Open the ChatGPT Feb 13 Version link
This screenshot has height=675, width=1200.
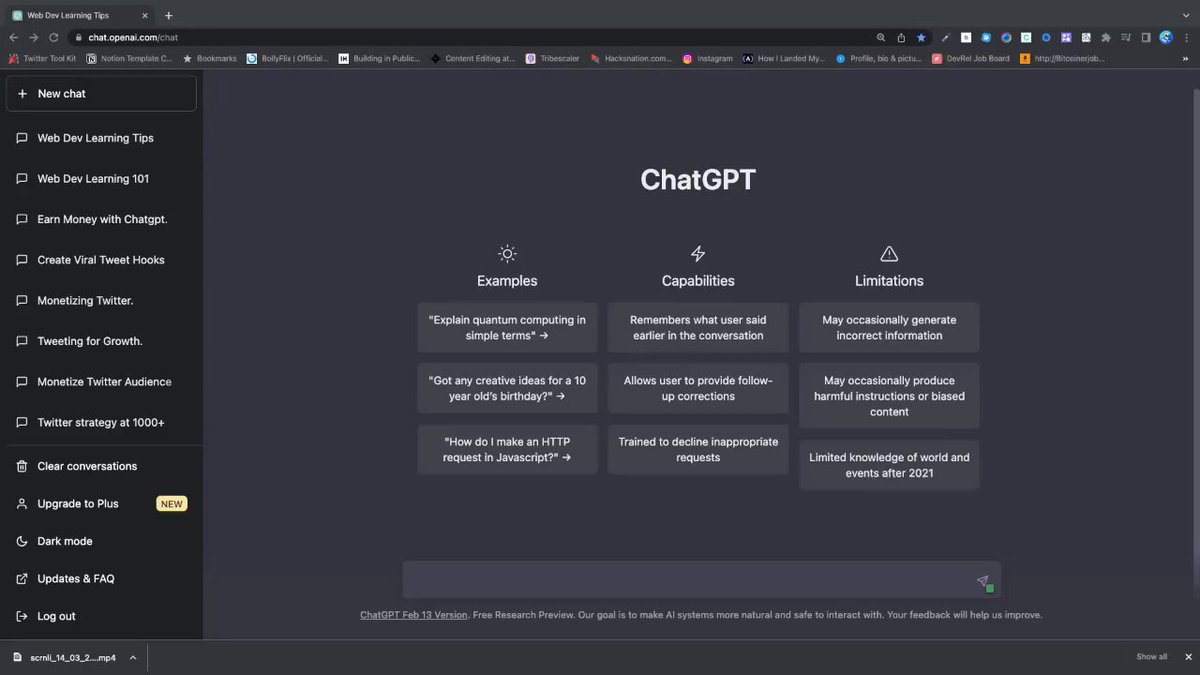pyautogui.click(x=414, y=615)
